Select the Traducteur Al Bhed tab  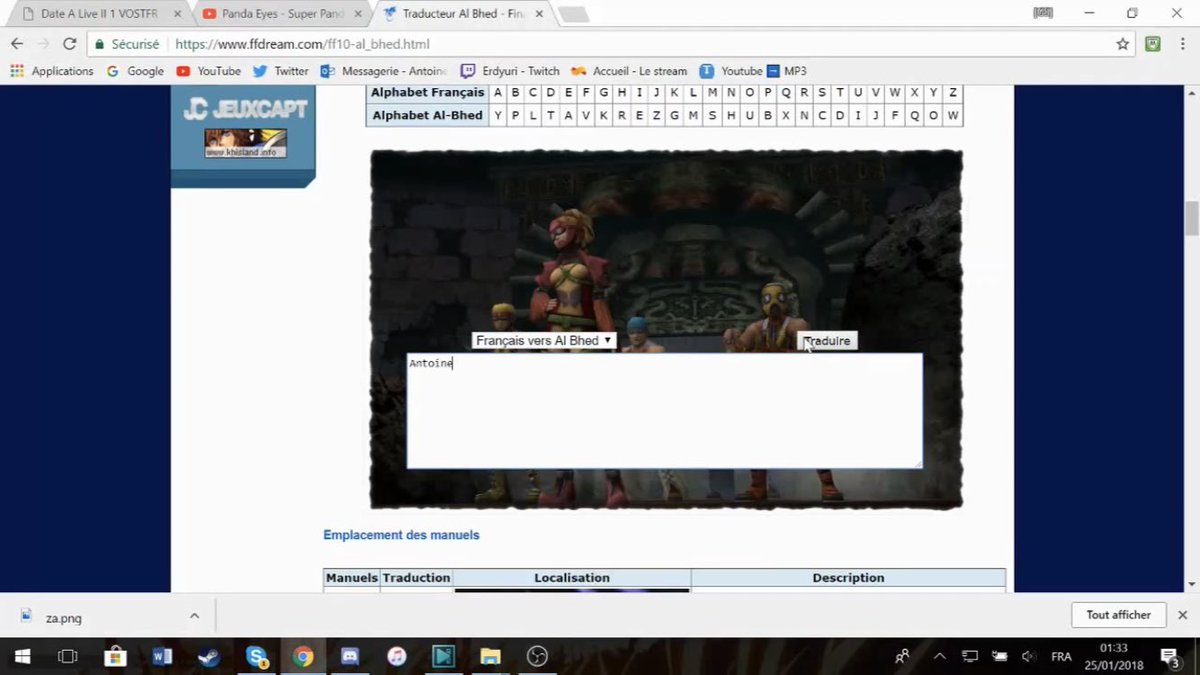(462, 14)
